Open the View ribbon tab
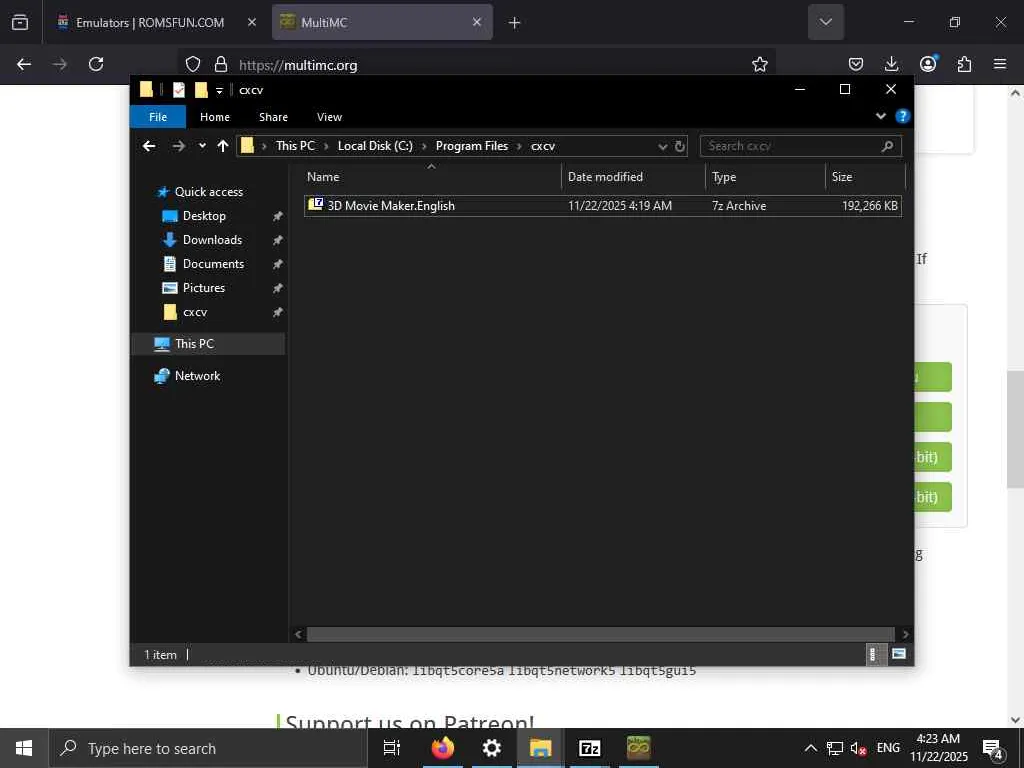 pos(329,117)
